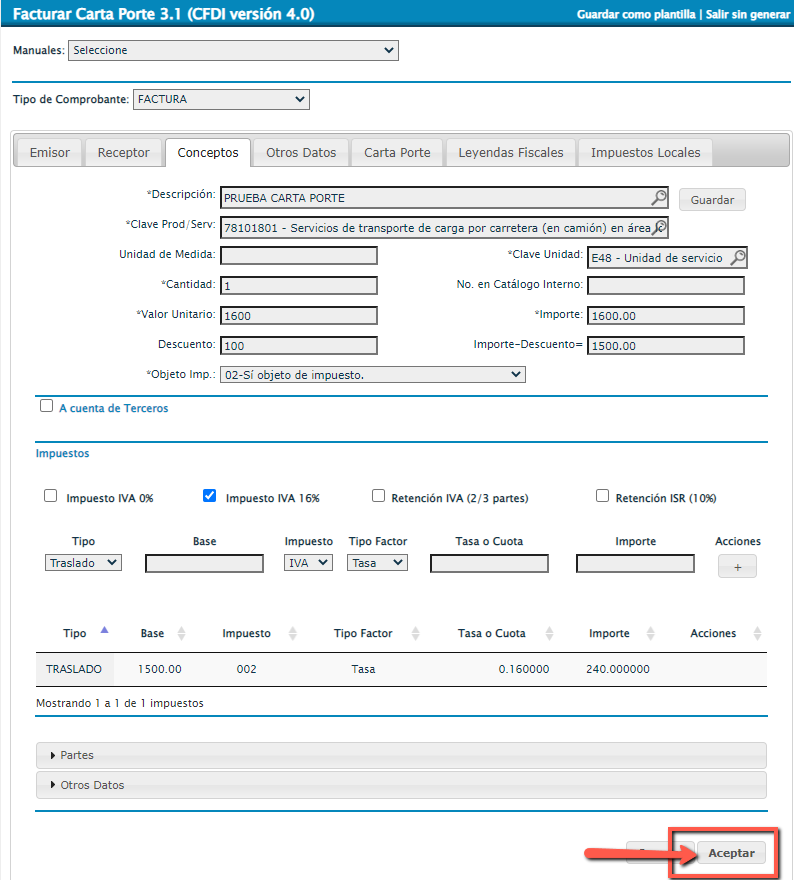Expand the Otros Datos collapsible section
Viewport: 794px width, 880px height.
(x=401, y=785)
